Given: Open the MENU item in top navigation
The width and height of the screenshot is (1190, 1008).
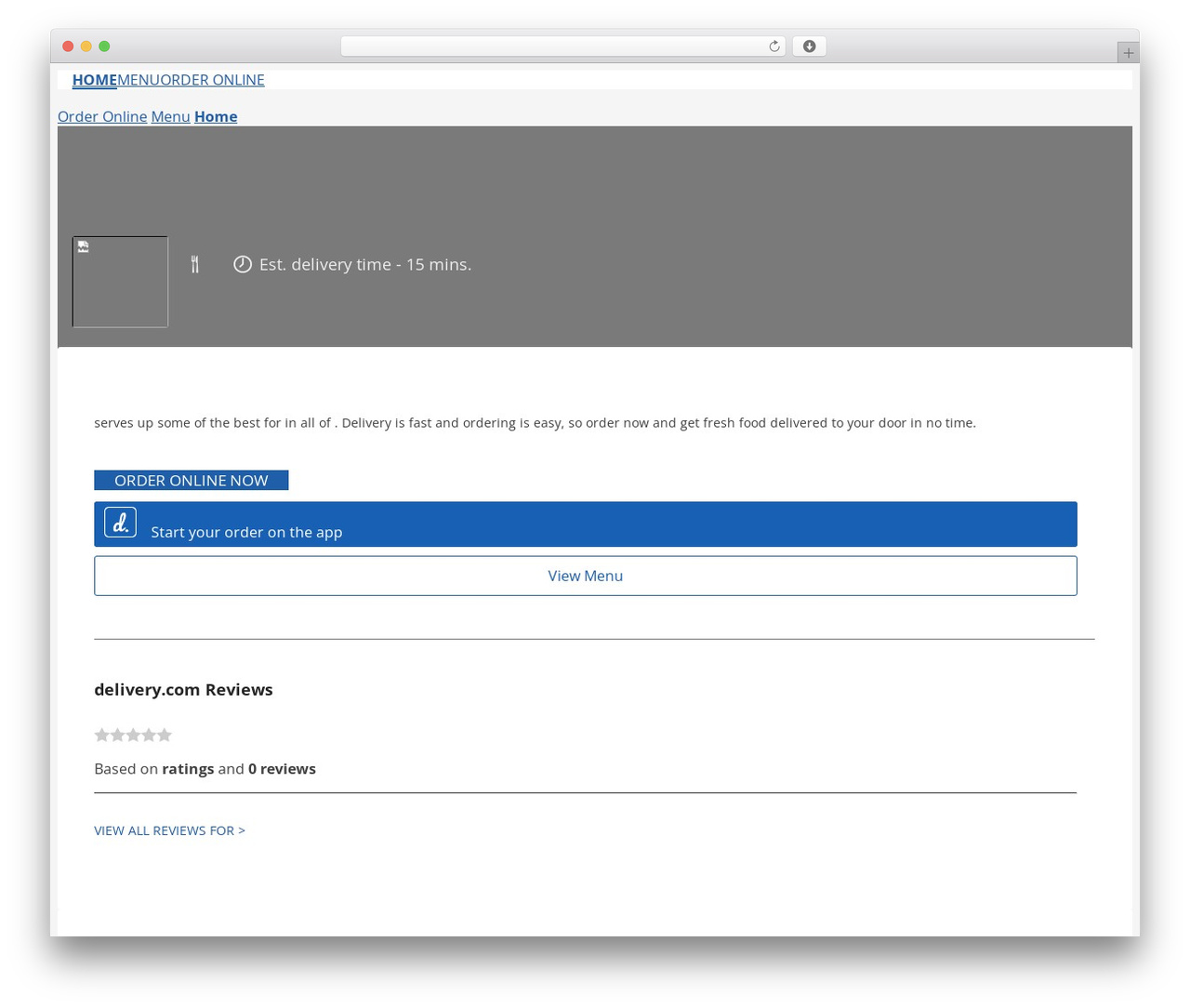Looking at the screenshot, I should (x=139, y=80).
